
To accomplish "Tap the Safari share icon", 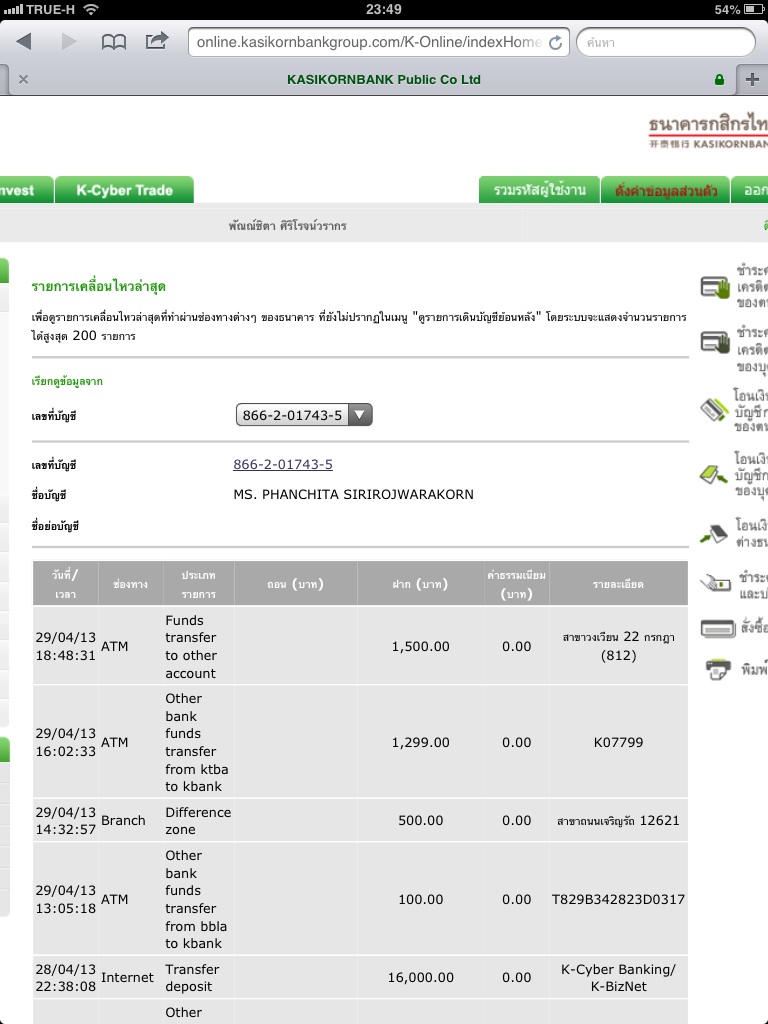I will tap(157, 42).
